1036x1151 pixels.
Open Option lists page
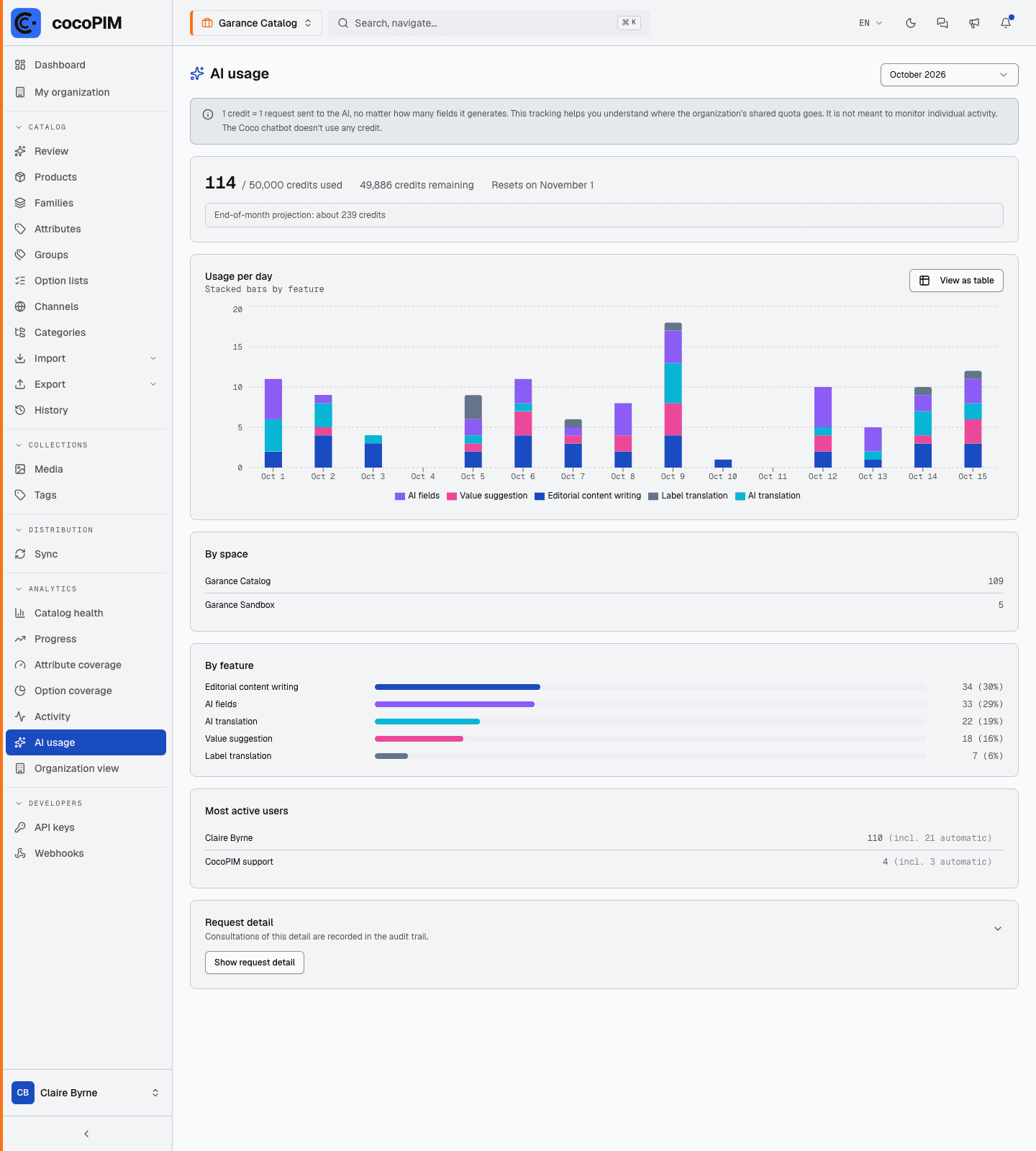click(x=86, y=281)
